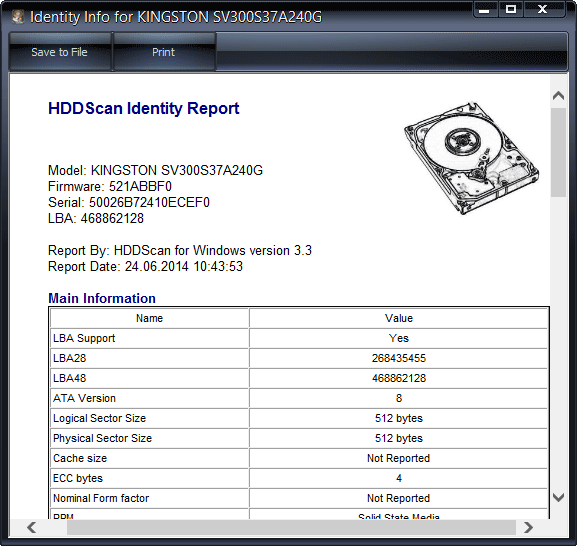Click the horizontal scrollbar left arrow
The height and width of the screenshot is (546, 577).
tap(32, 527)
